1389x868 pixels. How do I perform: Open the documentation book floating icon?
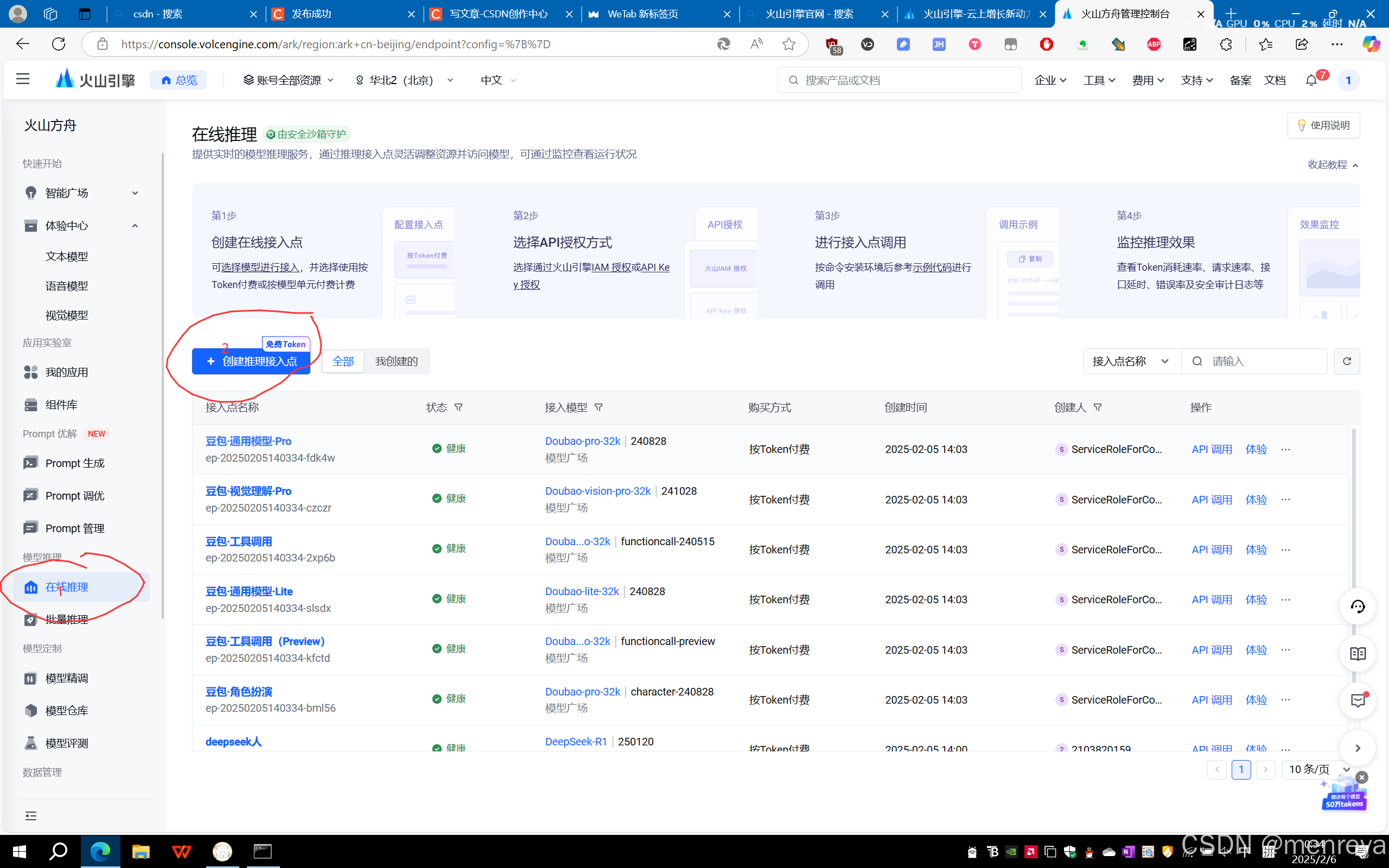tap(1358, 654)
